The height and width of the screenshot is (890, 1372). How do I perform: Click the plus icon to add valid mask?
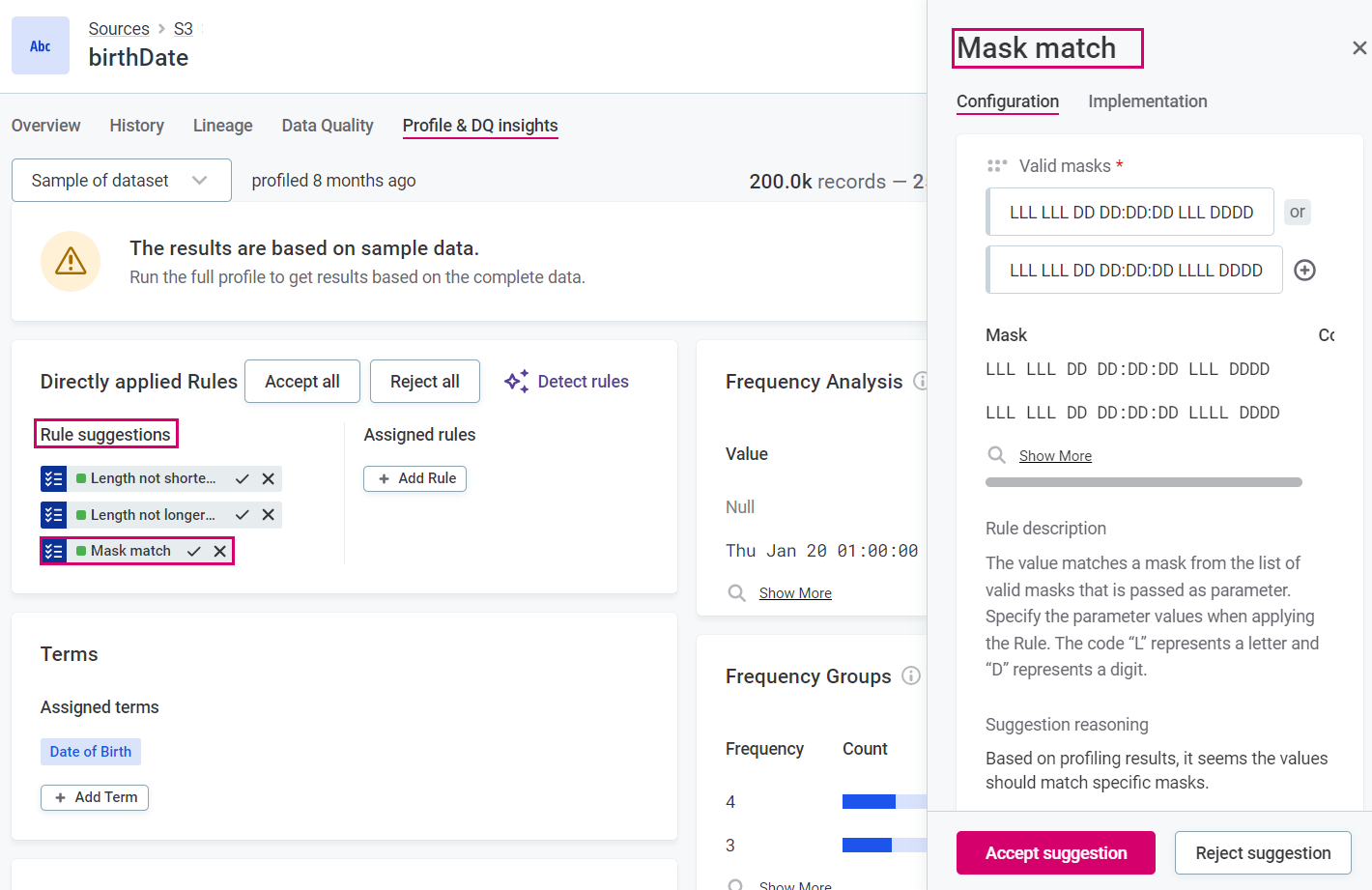(1304, 271)
